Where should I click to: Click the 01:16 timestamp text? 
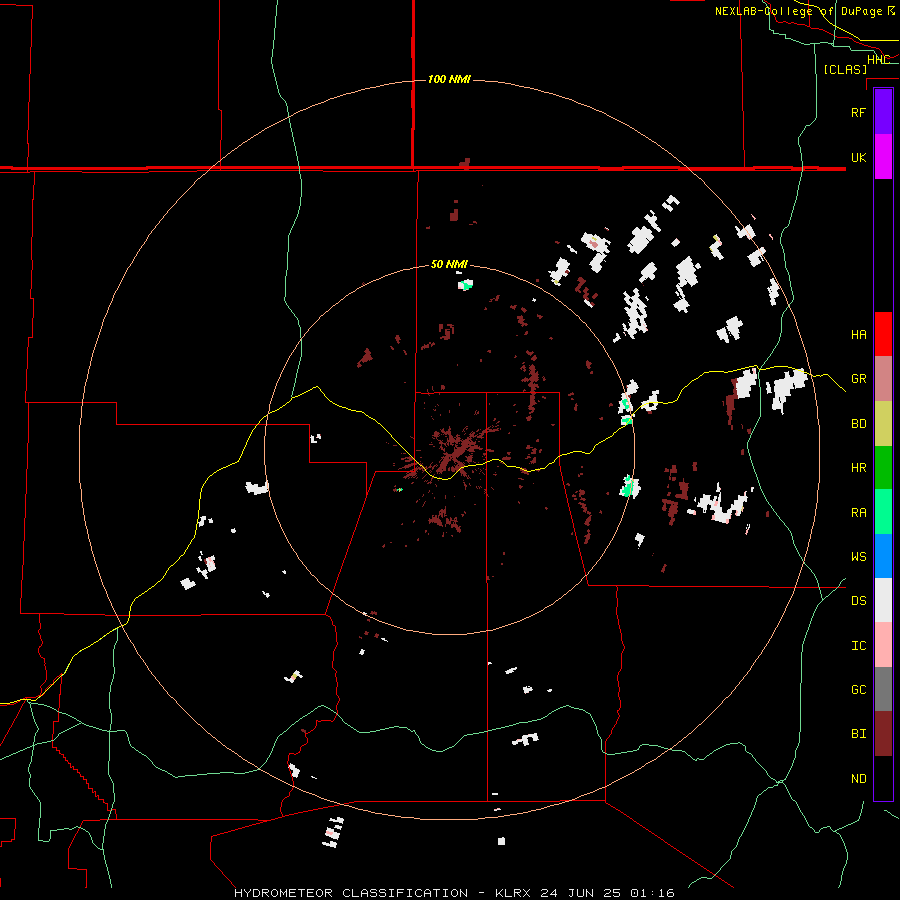pyautogui.click(x=652, y=893)
